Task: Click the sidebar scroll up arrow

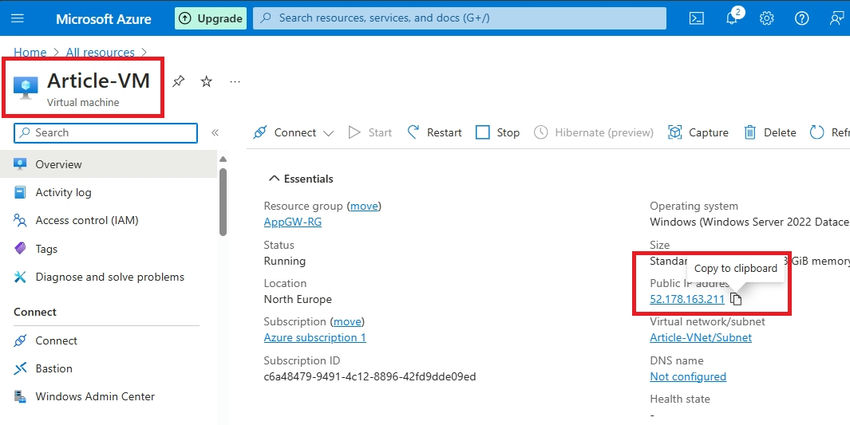Action: (223, 159)
